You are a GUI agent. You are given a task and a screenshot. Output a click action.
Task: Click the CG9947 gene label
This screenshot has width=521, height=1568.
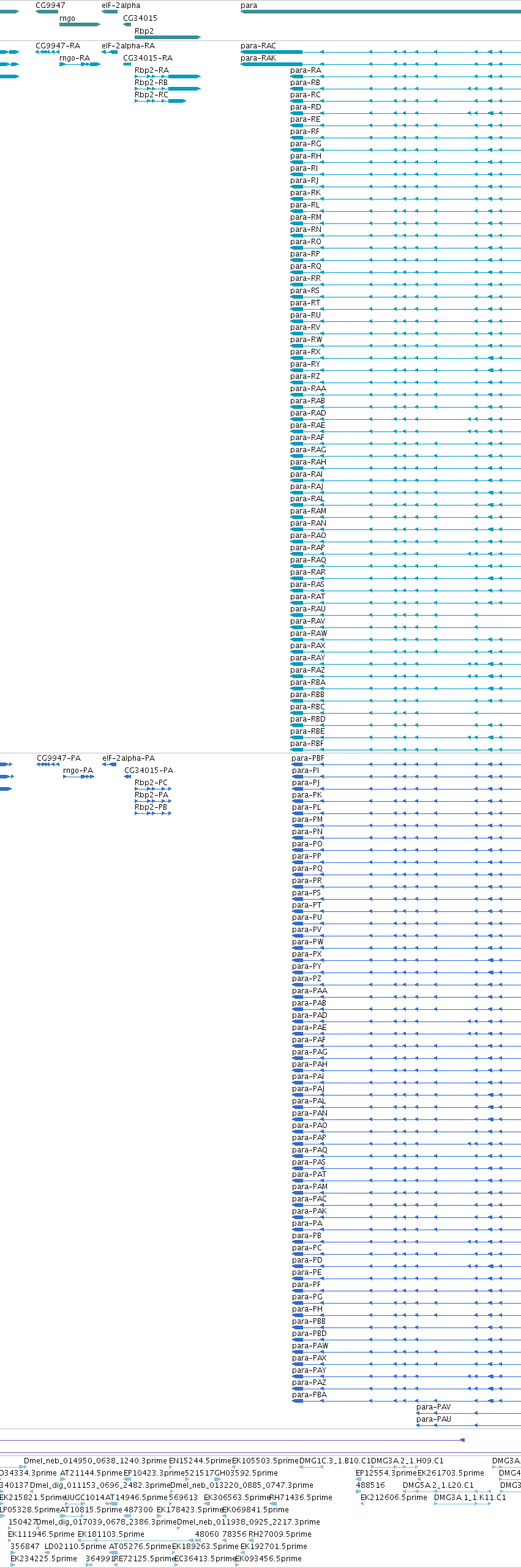(x=50, y=6)
